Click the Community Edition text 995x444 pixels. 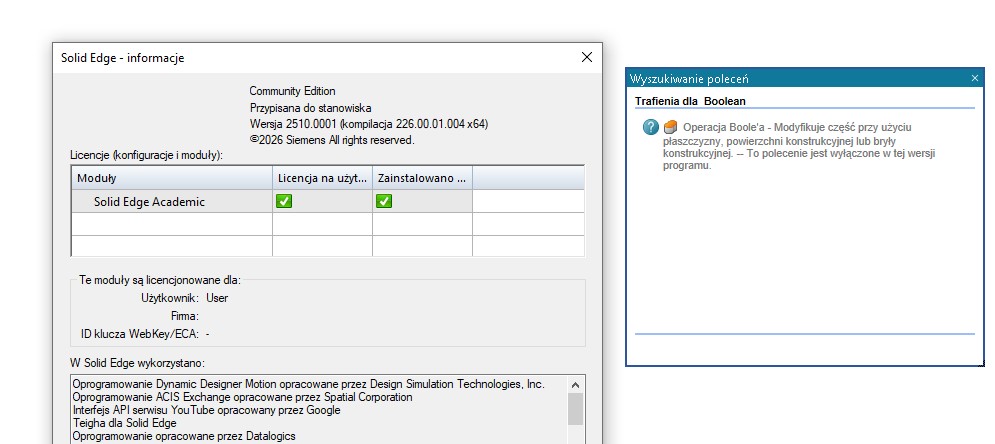(x=293, y=91)
